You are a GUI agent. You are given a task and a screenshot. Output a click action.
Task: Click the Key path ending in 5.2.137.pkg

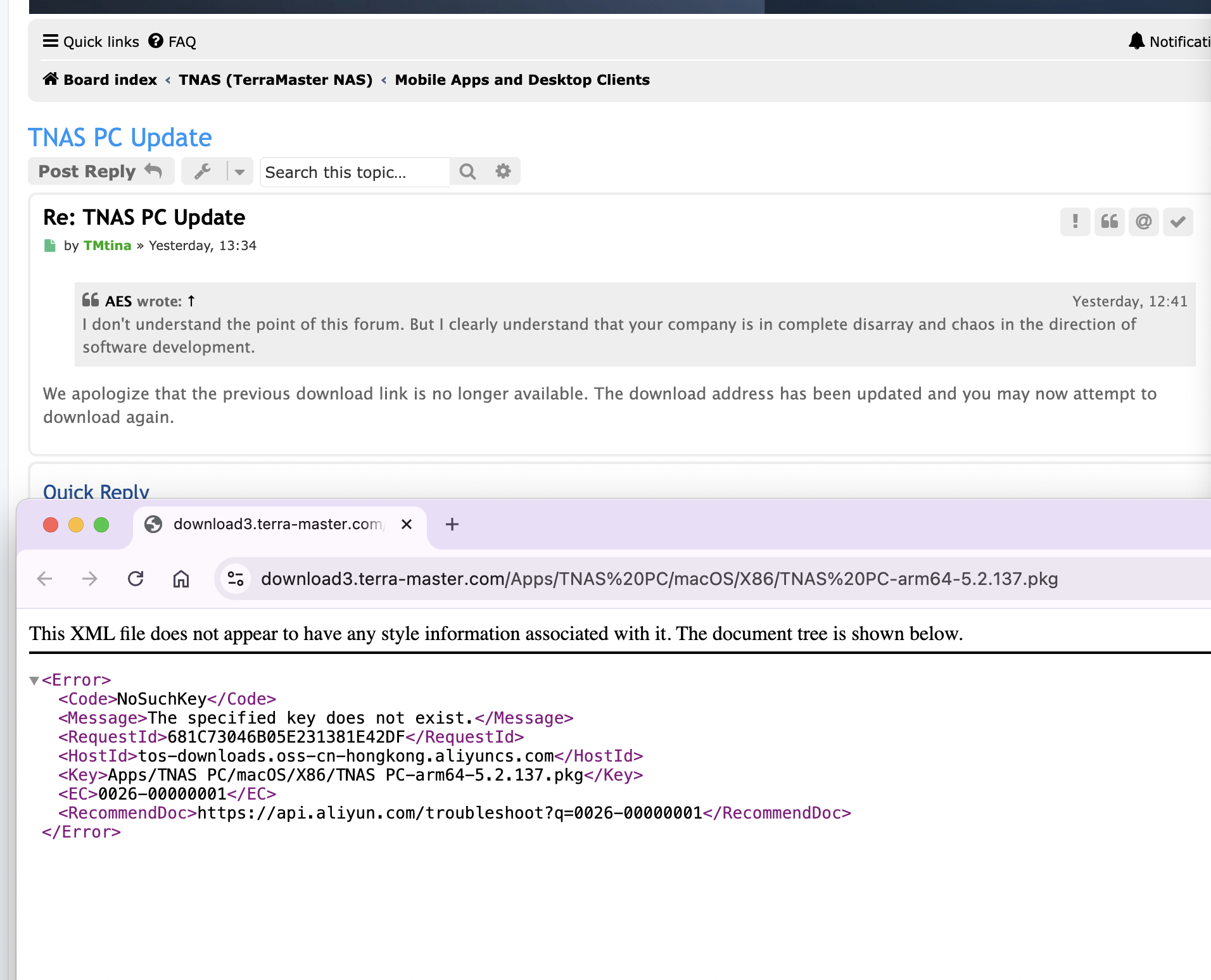(x=346, y=775)
